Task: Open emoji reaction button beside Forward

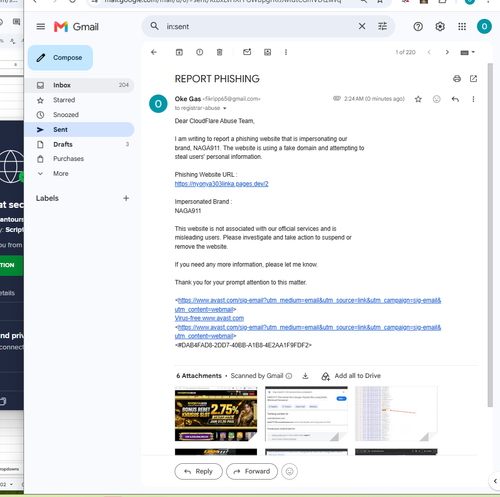Action: (x=289, y=471)
